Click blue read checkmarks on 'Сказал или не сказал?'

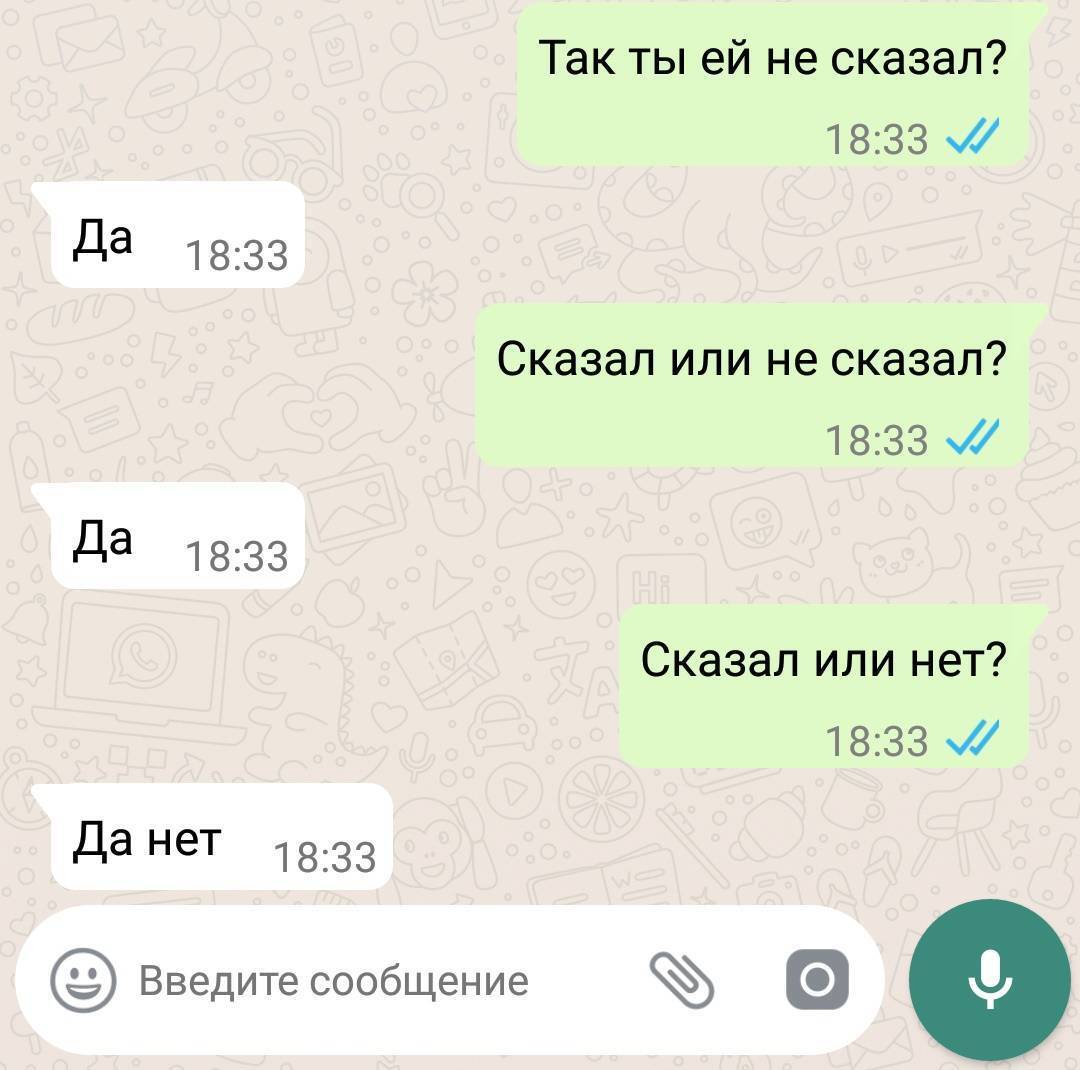pyautogui.click(x=973, y=438)
